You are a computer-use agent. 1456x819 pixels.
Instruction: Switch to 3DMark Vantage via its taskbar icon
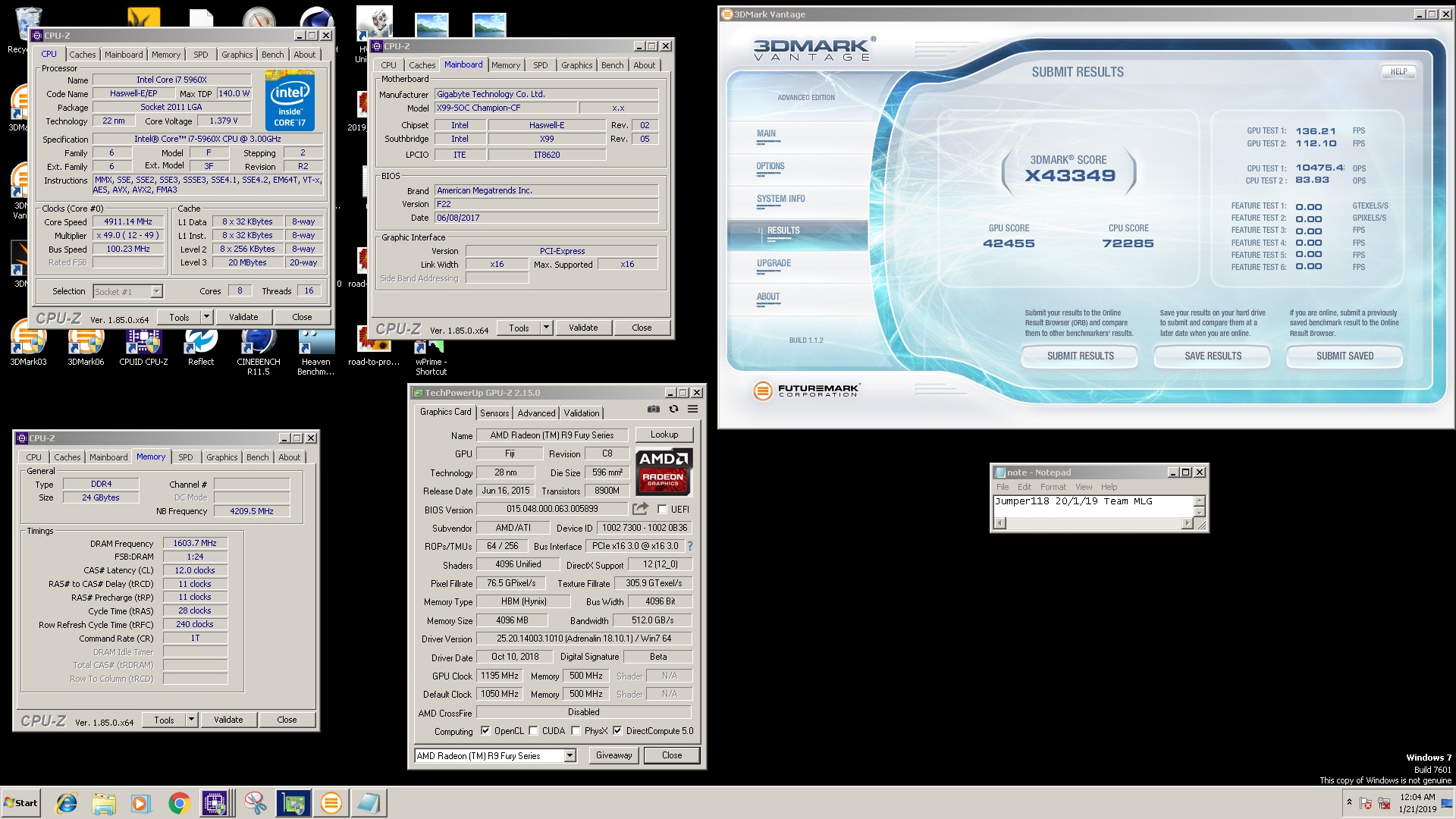(331, 803)
